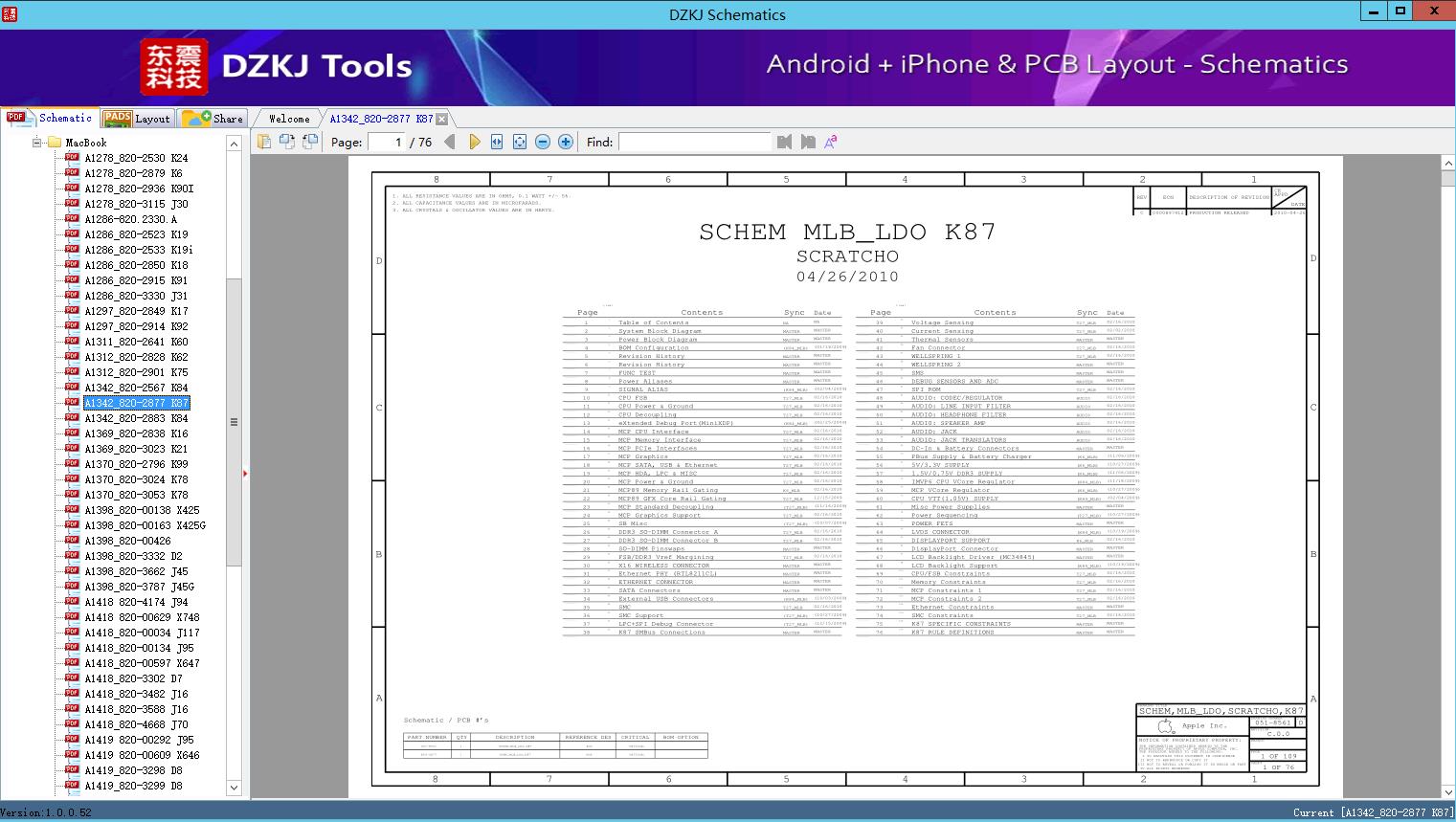Open A1278_820-2936 K90I schematic
Screen dimensions: 1456x822
point(139,189)
